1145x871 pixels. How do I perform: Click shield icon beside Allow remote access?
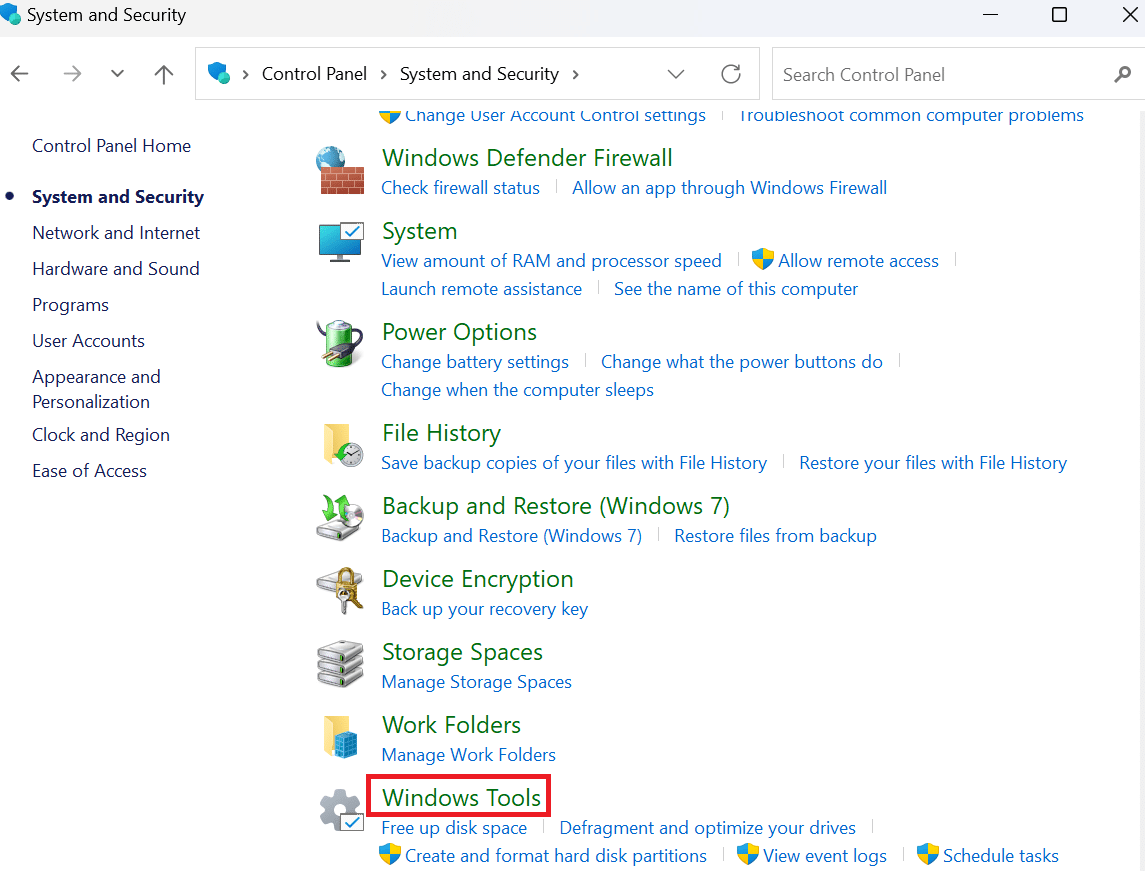pyautogui.click(x=762, y=258)
